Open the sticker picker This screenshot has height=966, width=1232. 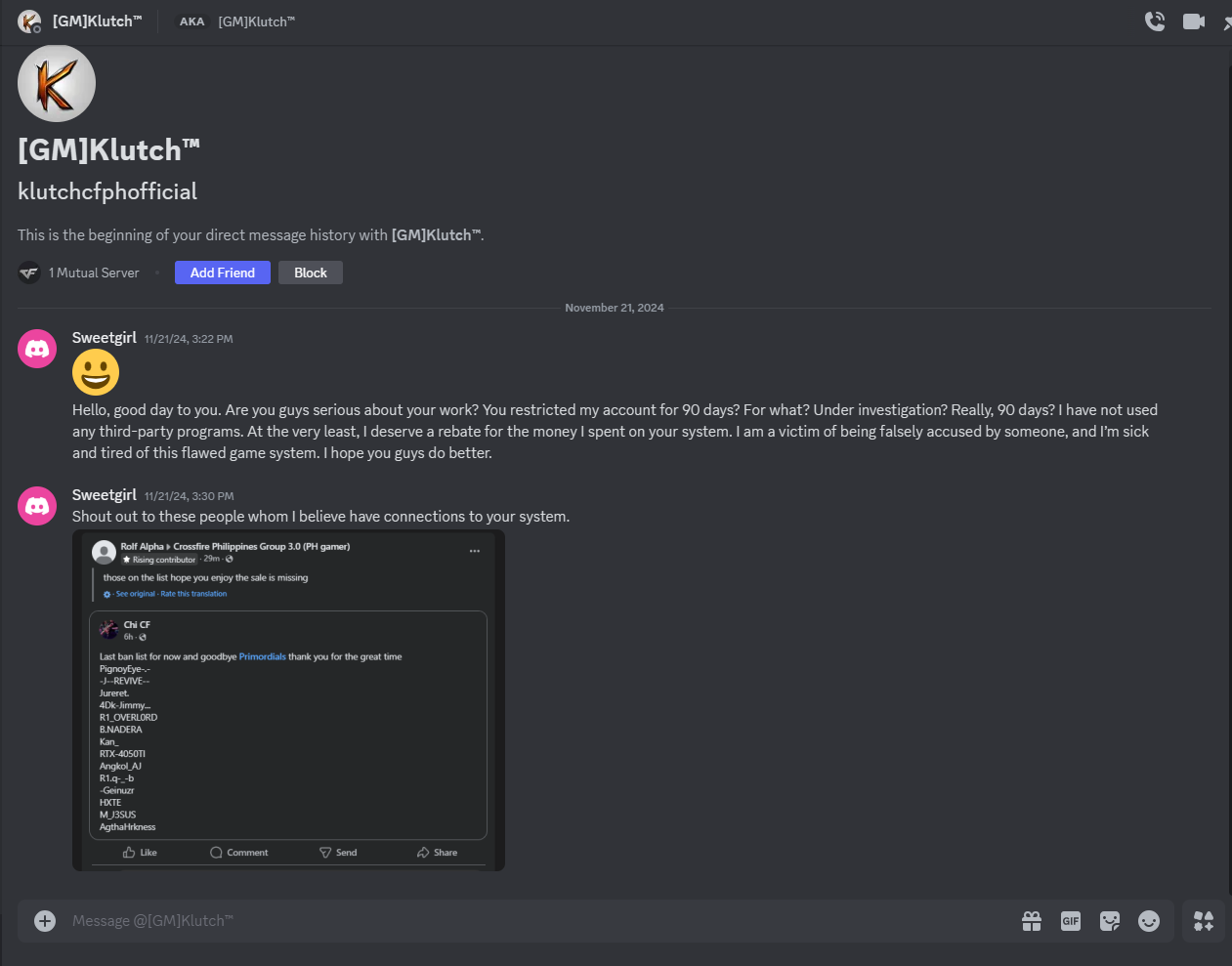point(1110,921)
